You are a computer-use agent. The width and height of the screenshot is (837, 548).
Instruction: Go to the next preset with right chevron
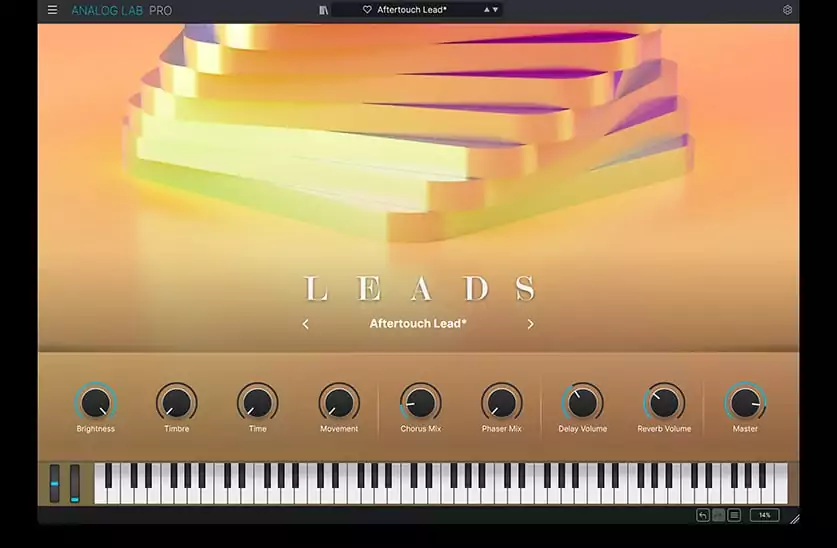point(530,324)
